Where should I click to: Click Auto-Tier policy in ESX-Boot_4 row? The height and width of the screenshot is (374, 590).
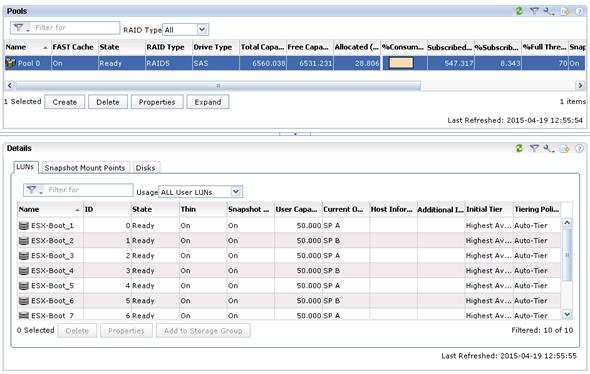pos(531,271)
